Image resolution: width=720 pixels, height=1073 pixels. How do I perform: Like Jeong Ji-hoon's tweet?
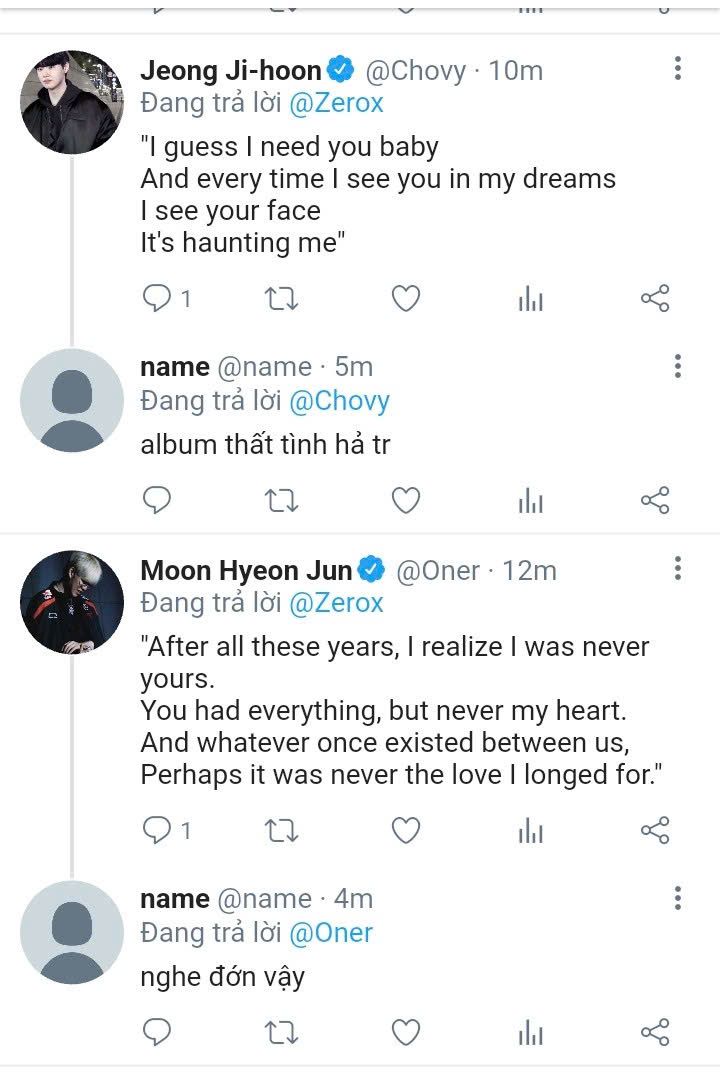(405, 298)
